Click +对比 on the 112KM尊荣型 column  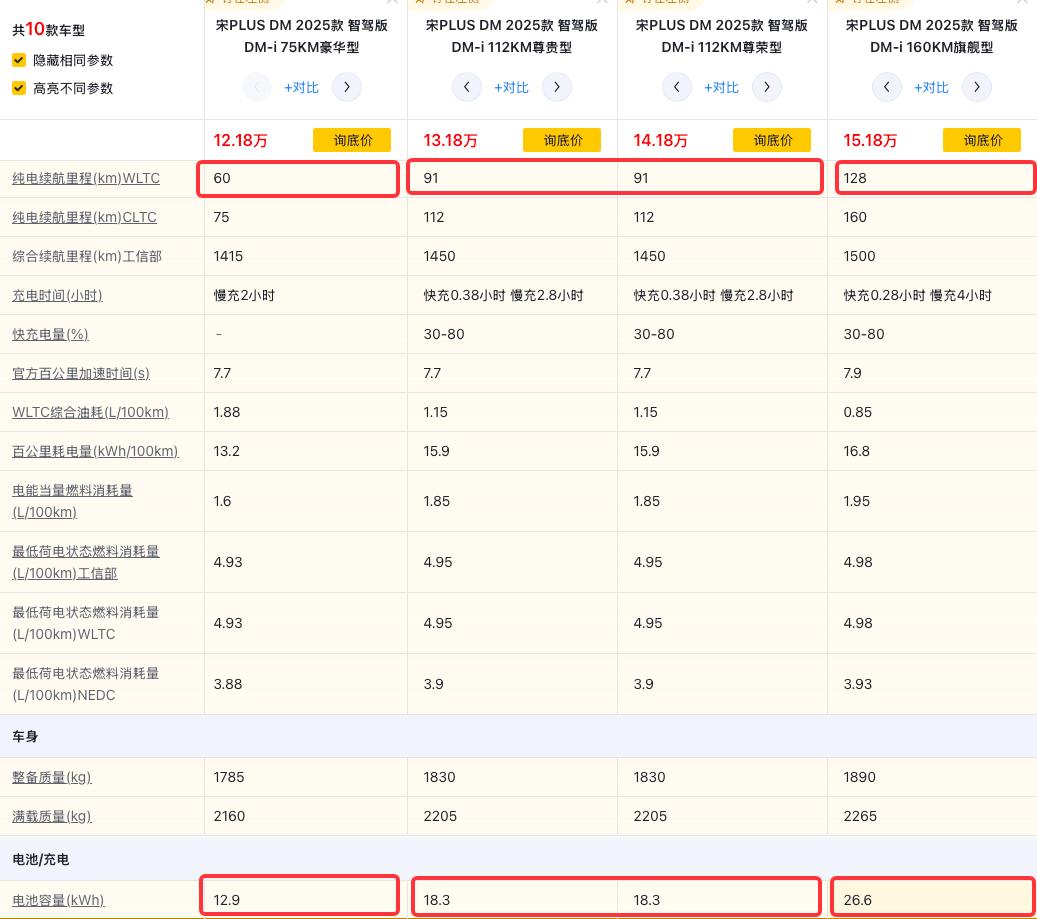click(x=721, y=87)
